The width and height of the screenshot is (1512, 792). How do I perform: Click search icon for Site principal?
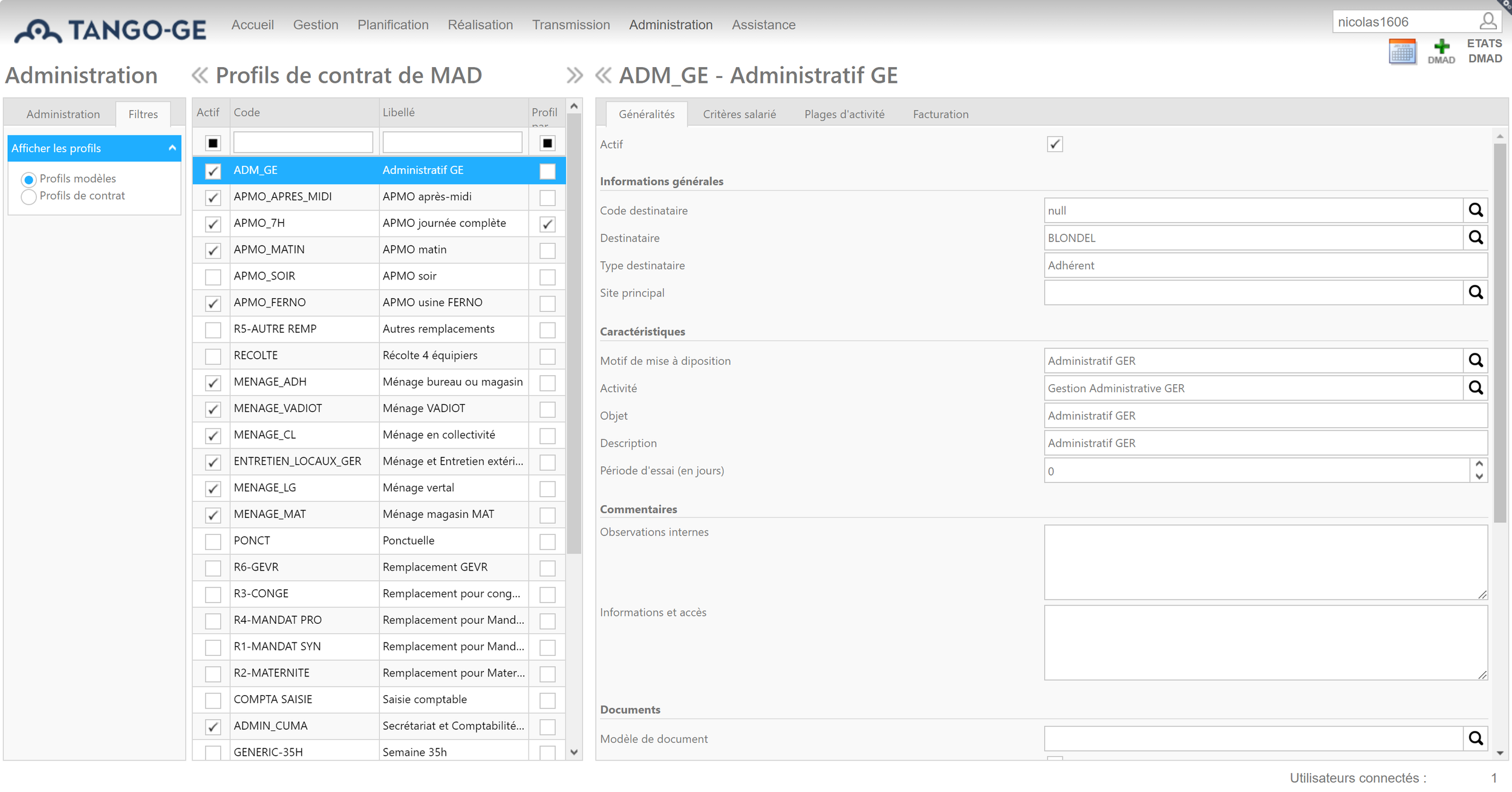[1476, 293]
